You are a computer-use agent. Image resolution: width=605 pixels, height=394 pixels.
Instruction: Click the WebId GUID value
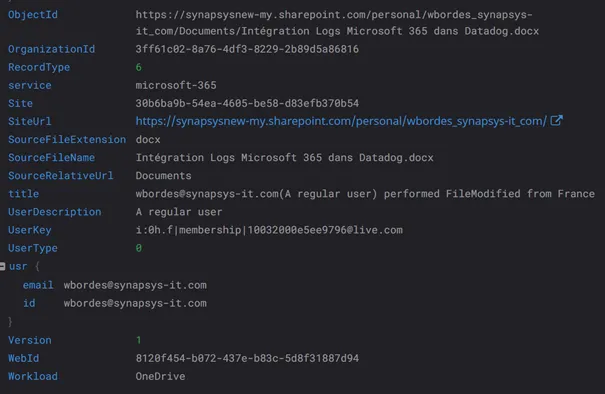[x=247, y=358]
